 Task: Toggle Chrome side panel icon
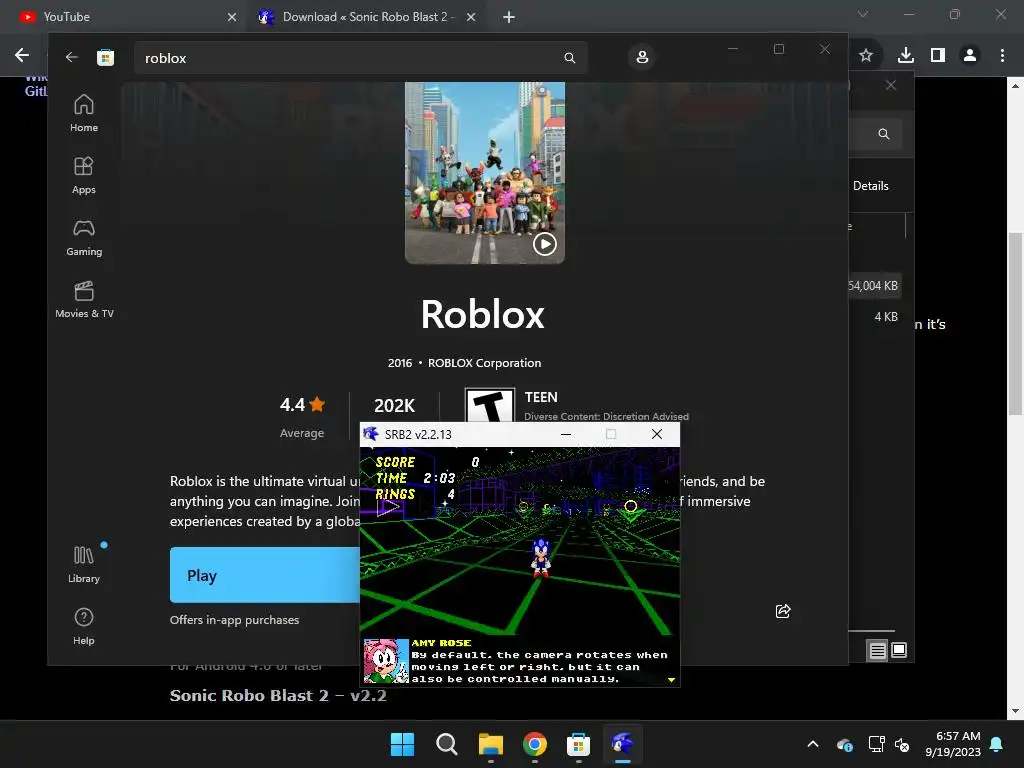click(938, 56)
